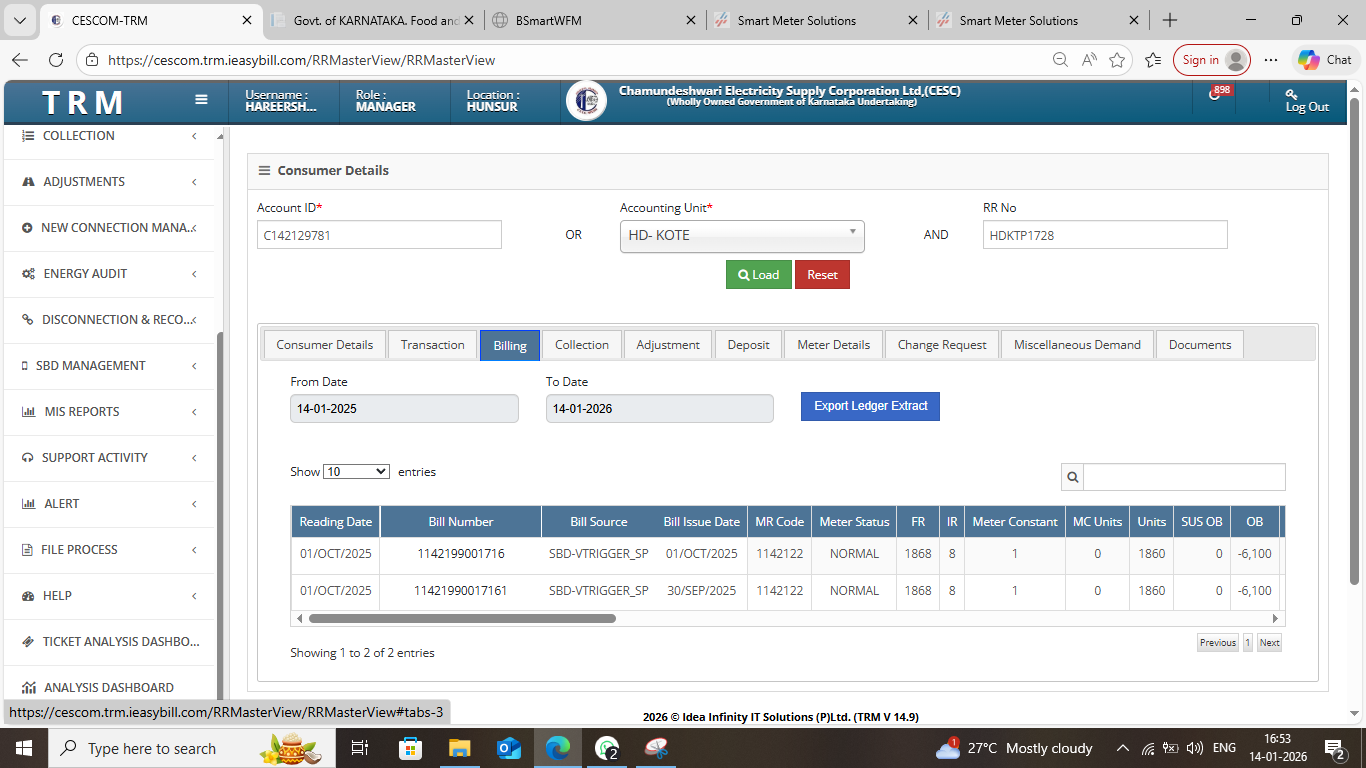The height and width of the screenshot is (768, 1366).
Task: Open browser Settings and more menu
Action: pos(1271,60)
